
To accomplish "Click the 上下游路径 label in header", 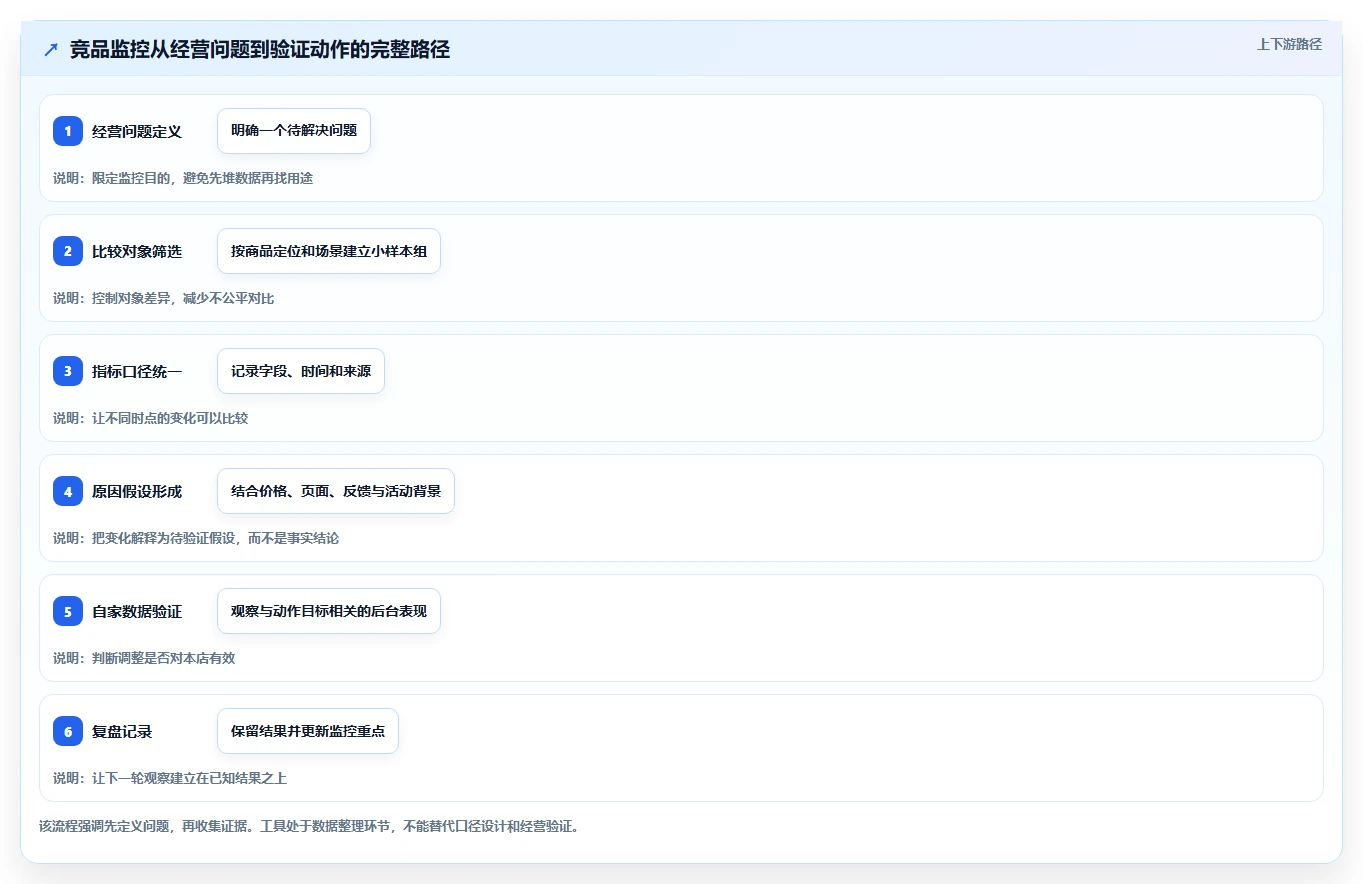I will (1289, 44).
